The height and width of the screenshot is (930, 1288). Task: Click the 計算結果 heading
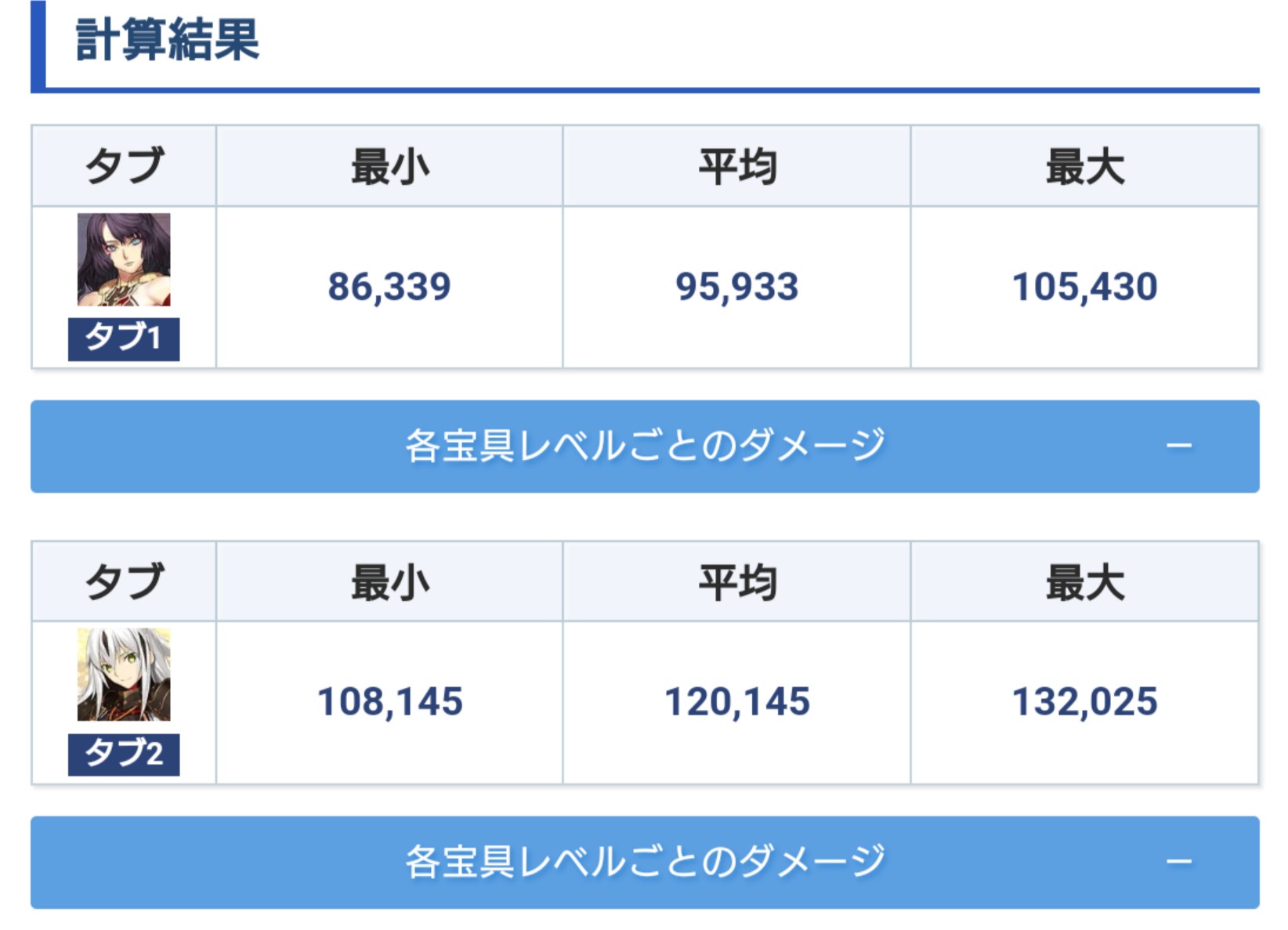[x=167, y=39]
